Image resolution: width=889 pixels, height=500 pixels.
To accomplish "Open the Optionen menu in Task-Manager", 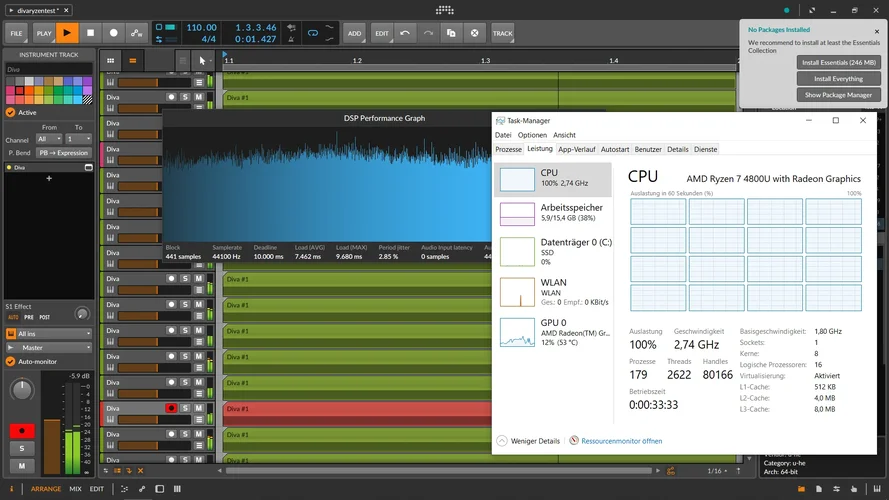I will tap(532, 135).
